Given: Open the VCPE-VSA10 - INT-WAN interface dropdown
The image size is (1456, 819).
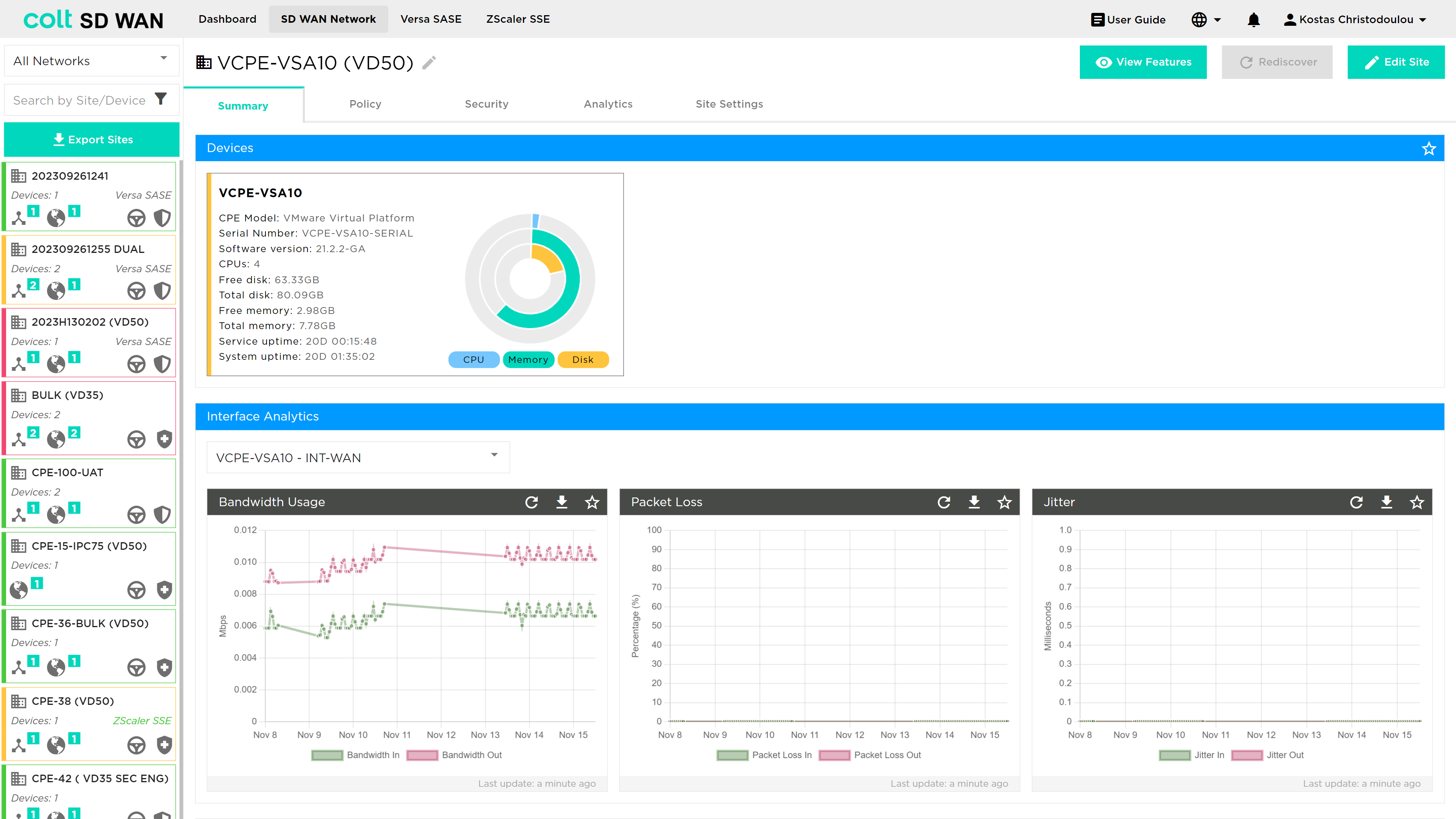Looking at the screenshot, I should pyautogui.click(x=358, y=457).
